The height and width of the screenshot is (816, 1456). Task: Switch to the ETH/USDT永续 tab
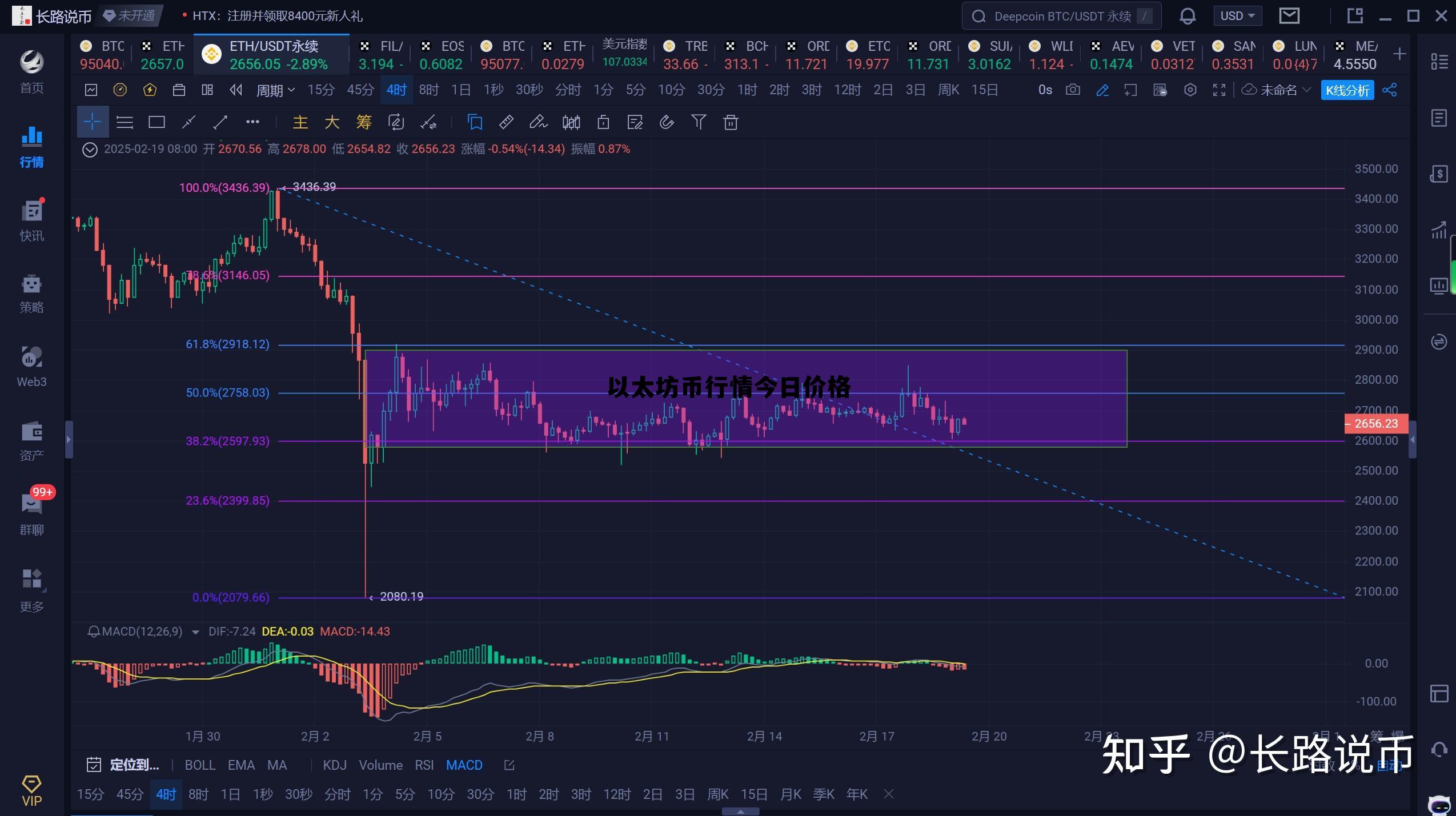pos(271,54)
